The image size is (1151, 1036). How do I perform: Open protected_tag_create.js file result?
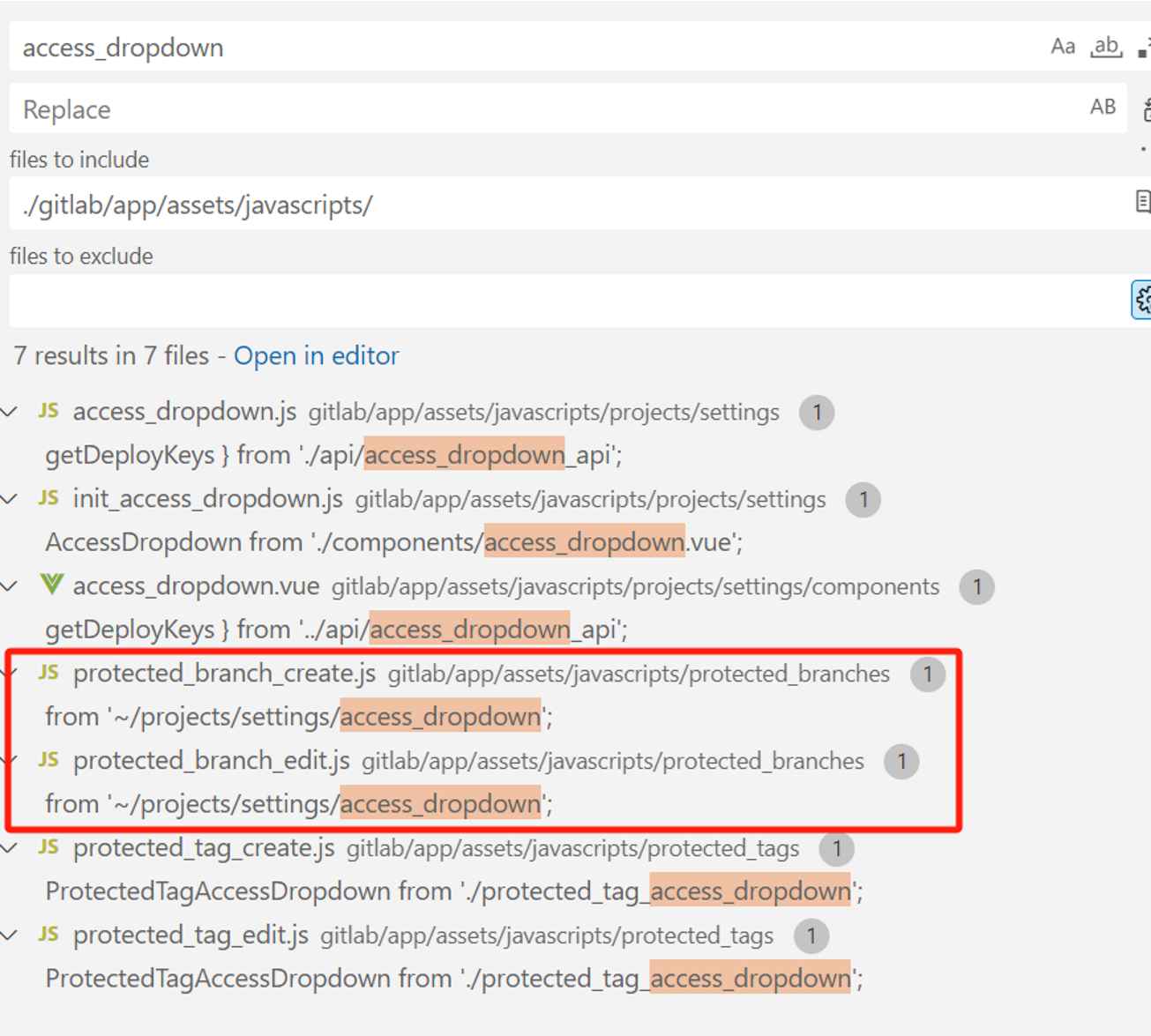(204, 848)
